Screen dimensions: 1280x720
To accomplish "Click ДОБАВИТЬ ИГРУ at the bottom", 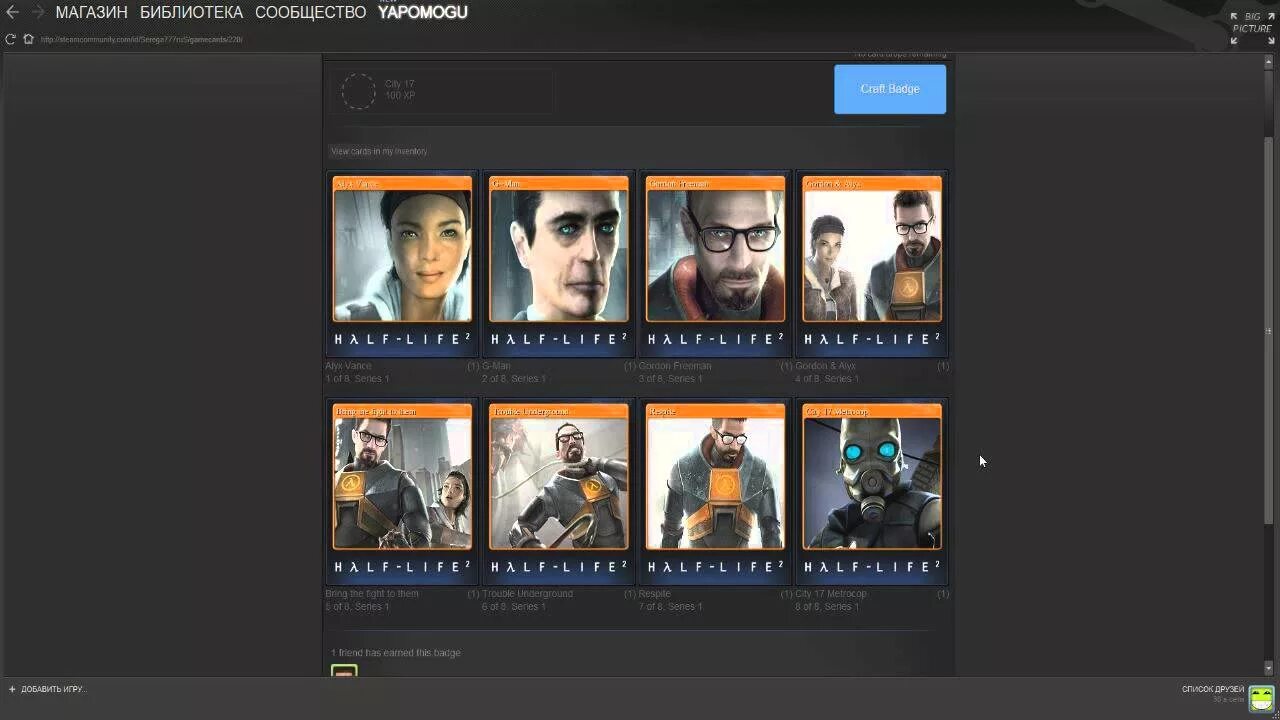I will click(x=54, y=689).
